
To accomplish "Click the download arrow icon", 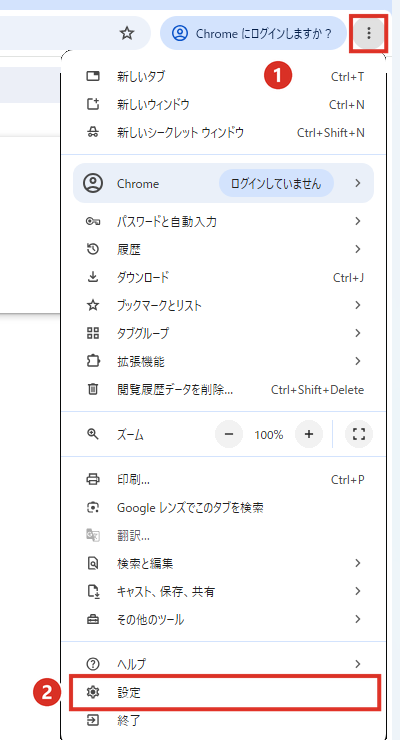I will pyautogui.click(x=93, y=278).
